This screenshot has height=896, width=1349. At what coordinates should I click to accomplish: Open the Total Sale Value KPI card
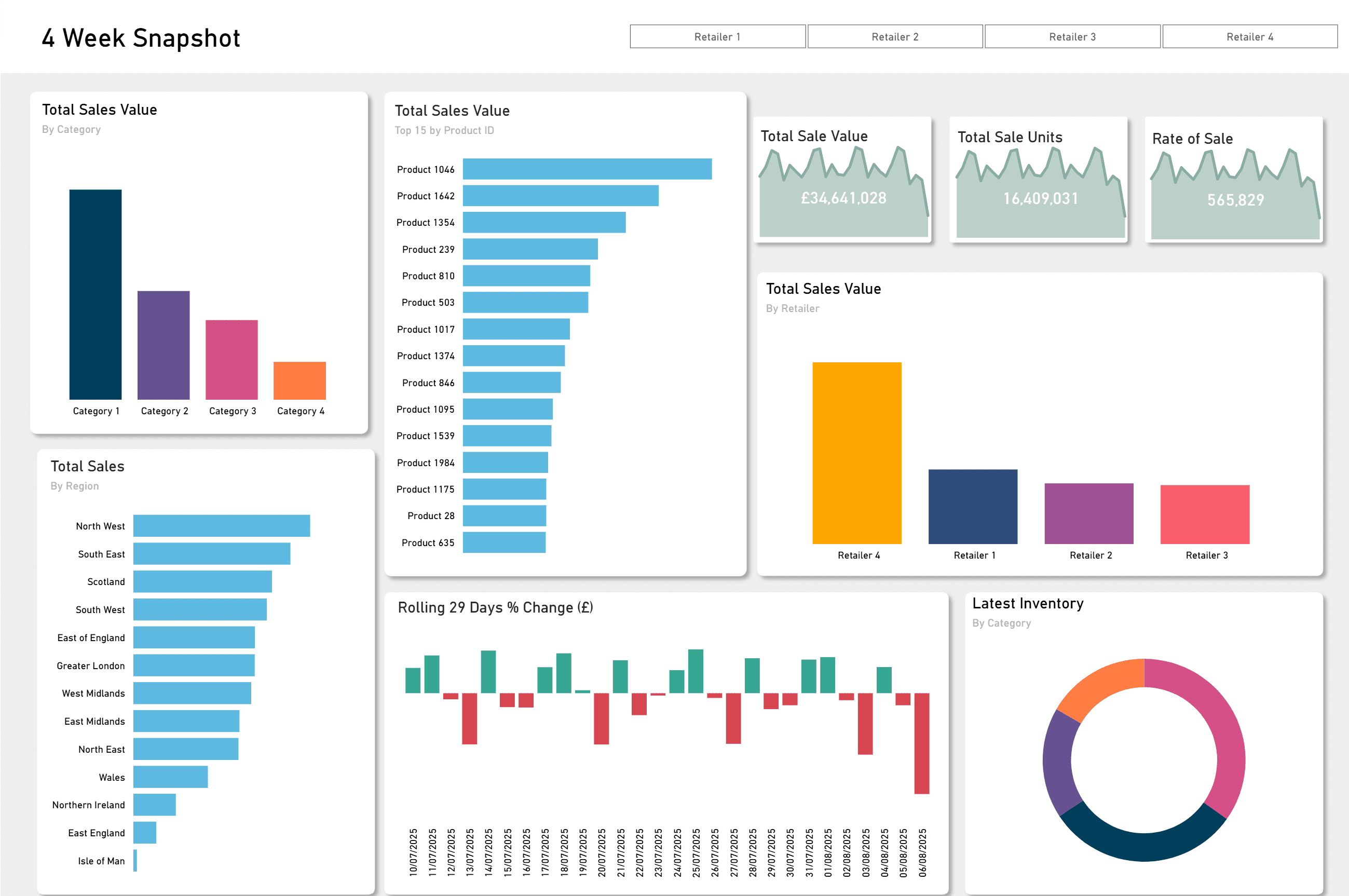coord(843,180)
